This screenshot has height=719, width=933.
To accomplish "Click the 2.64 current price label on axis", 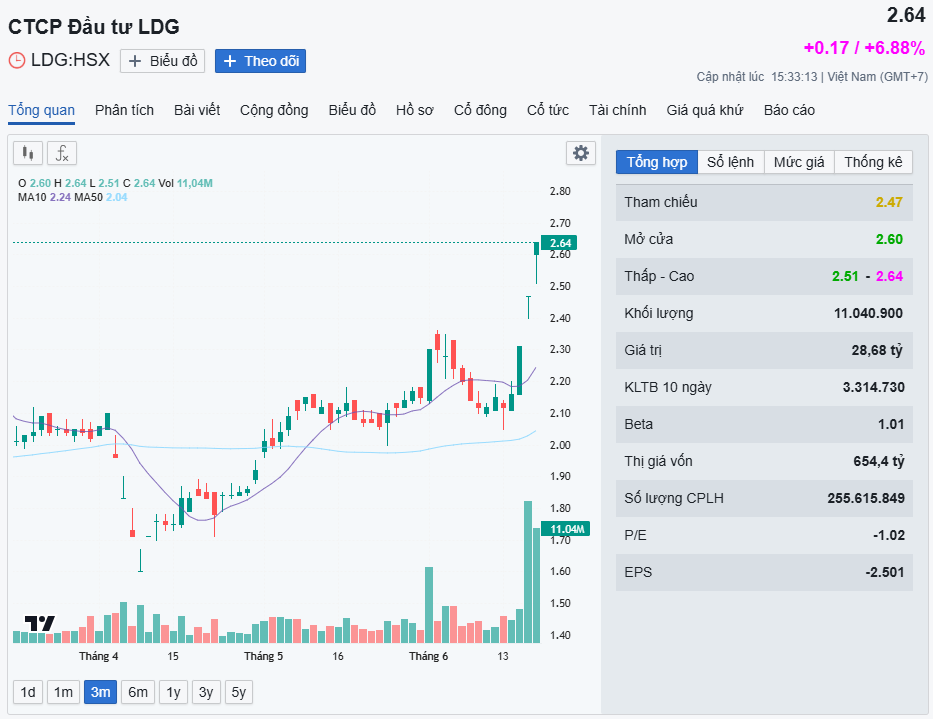I will (x=560, y=243).
